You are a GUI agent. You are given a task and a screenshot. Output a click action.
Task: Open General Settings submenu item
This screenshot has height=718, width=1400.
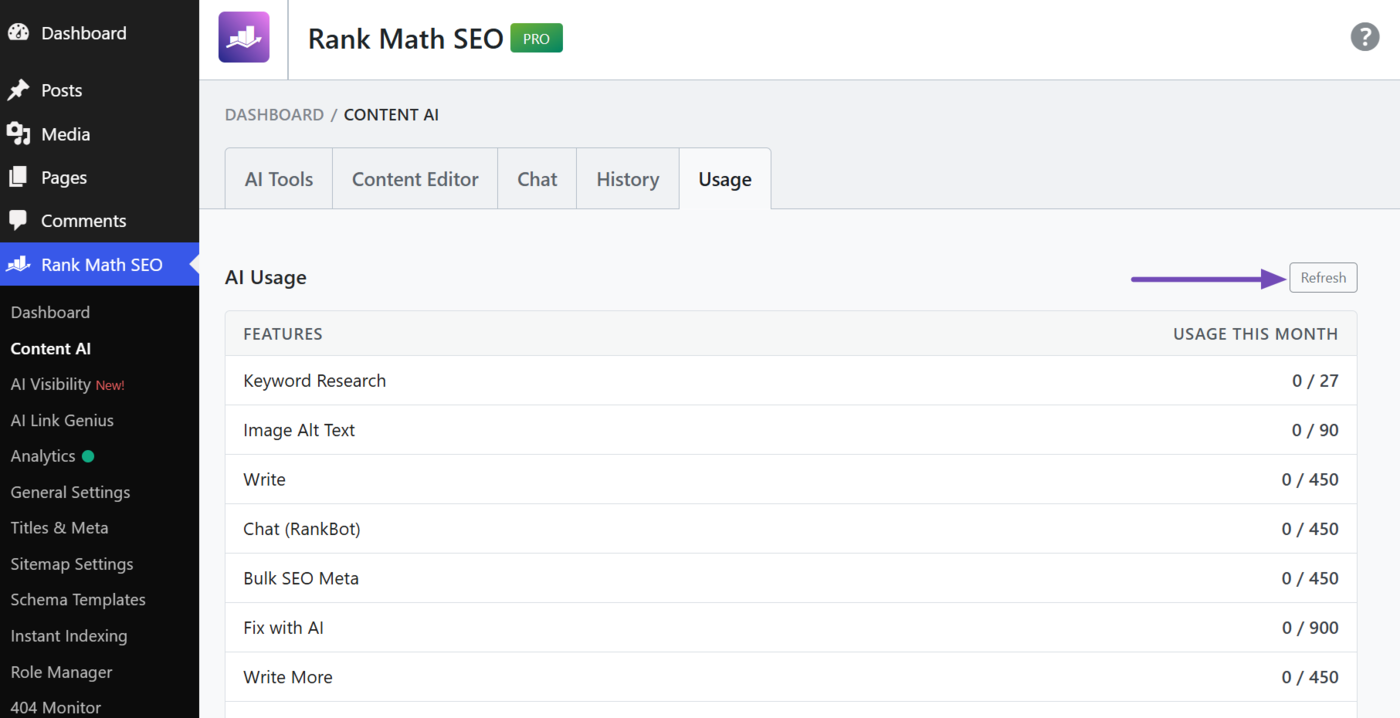click(70, 492)
